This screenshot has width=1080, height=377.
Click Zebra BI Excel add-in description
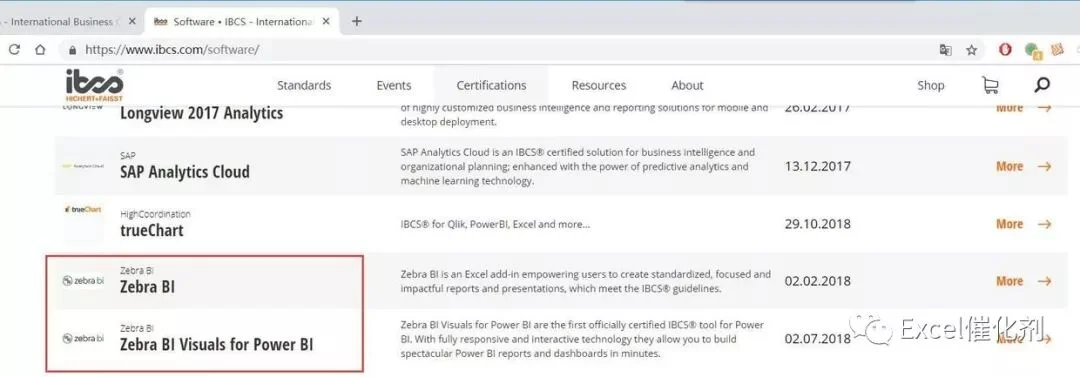(585, 281)
